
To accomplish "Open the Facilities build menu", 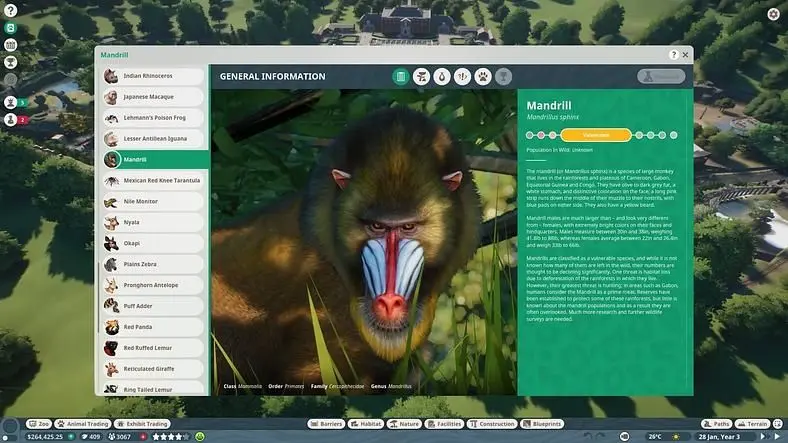I will 444,424.
